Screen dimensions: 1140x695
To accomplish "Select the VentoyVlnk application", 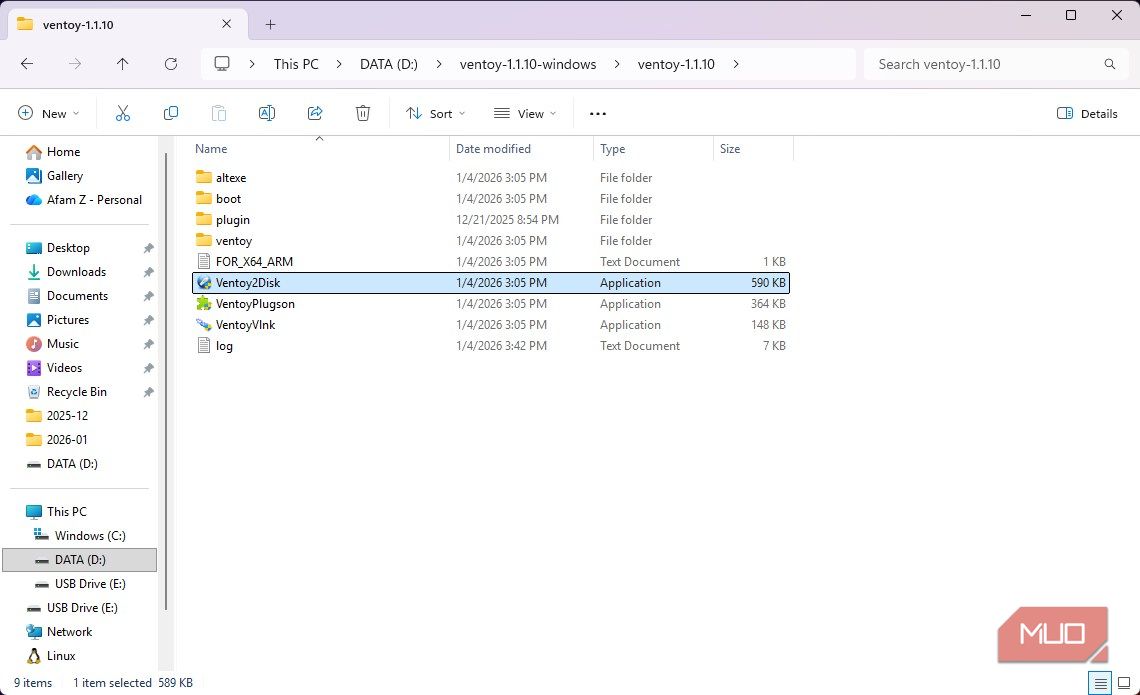I will pyautogui.click(x=491, y=325).
